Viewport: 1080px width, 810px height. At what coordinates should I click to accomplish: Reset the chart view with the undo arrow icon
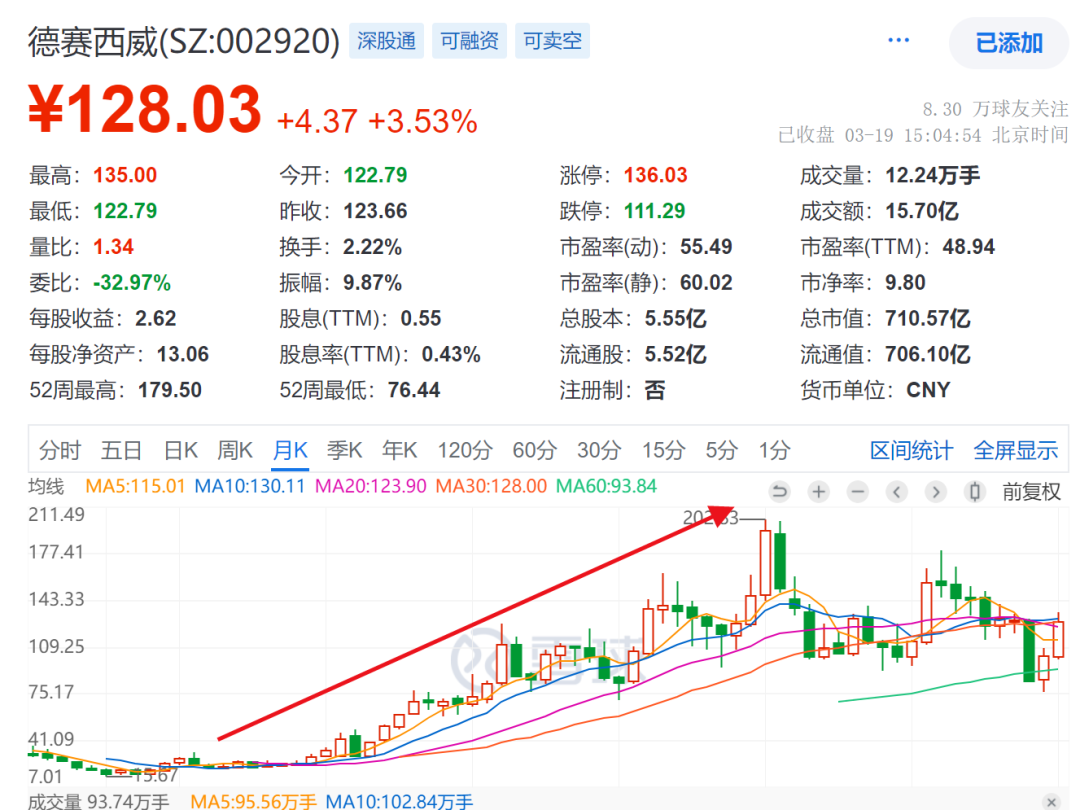tap(780, 492)
